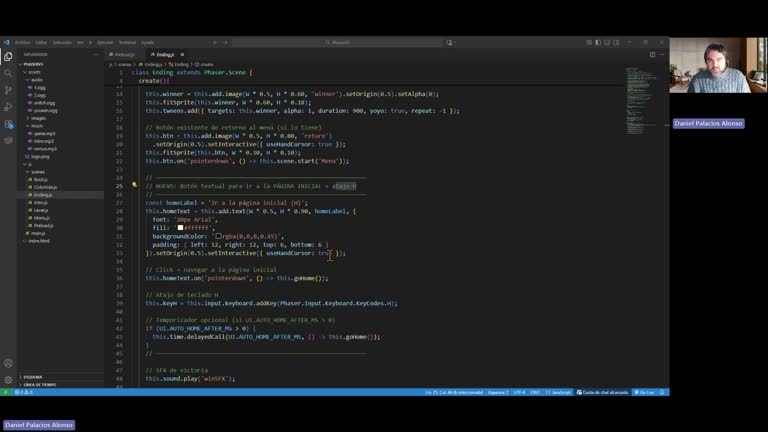
Task: Open the Explorer view in activity bar
Action: coord(8,57)
